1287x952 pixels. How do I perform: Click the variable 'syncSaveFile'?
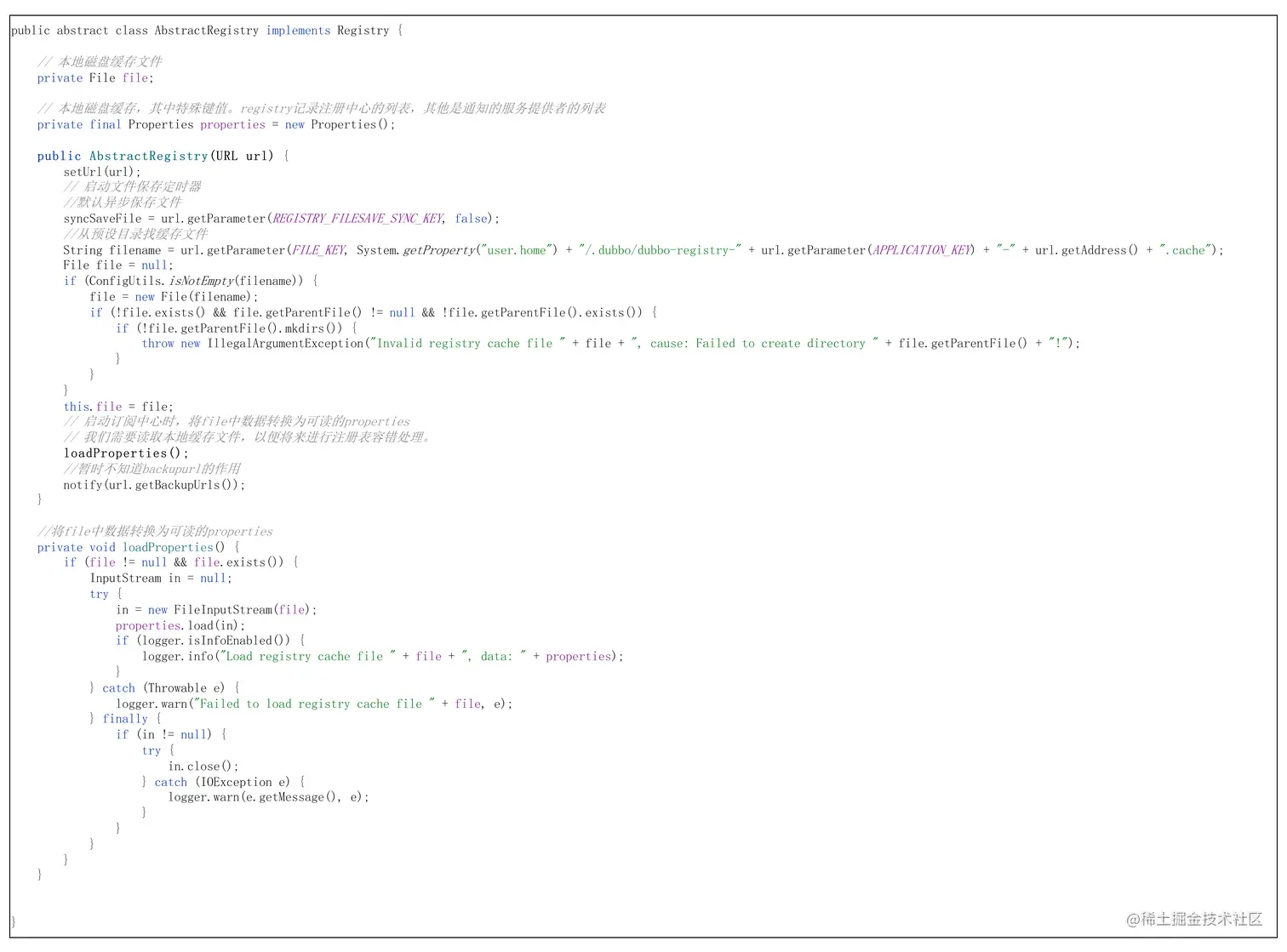click(102, 219)
